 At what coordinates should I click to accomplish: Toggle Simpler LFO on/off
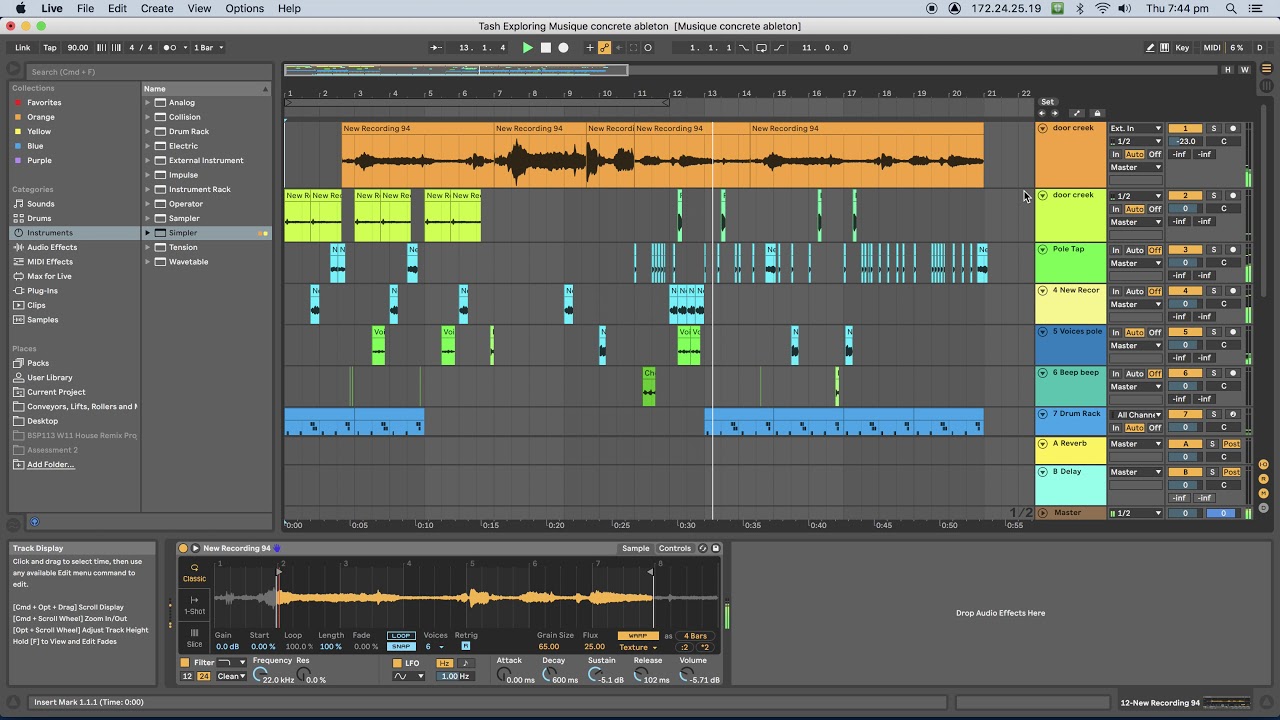(398, 663)
